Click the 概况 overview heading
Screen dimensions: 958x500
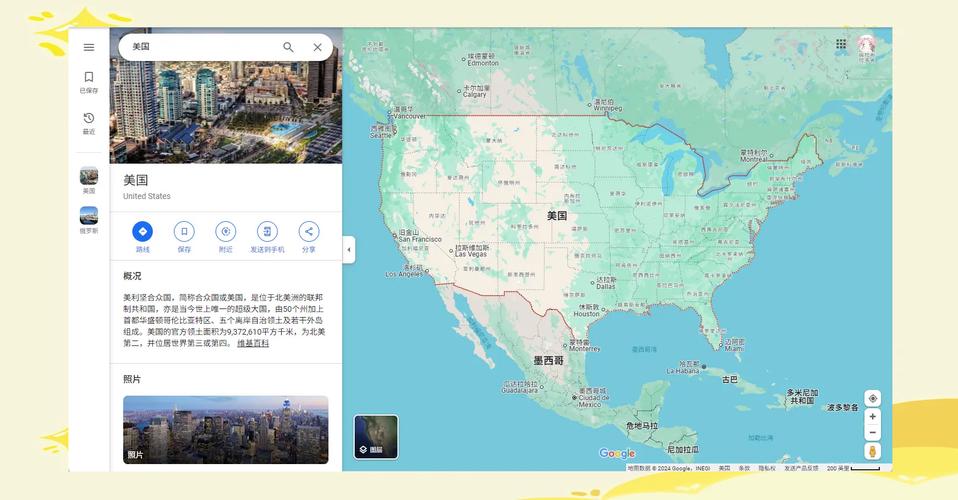[132, 276]
